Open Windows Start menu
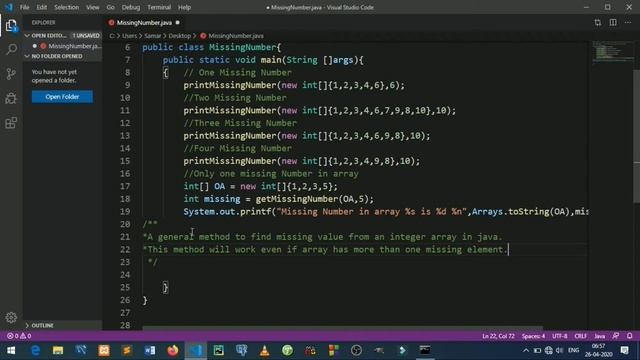640x360 pixels. 11,350
